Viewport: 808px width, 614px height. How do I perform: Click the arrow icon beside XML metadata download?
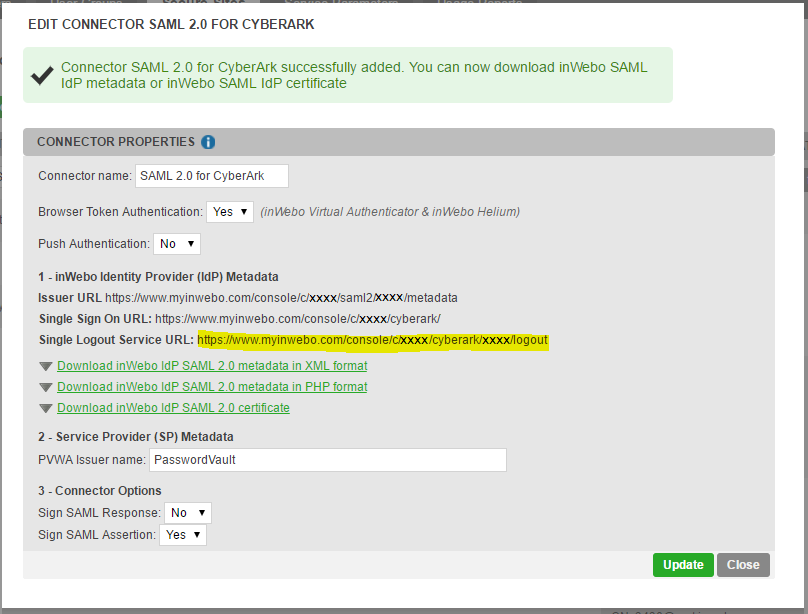[x=46, y=366]
